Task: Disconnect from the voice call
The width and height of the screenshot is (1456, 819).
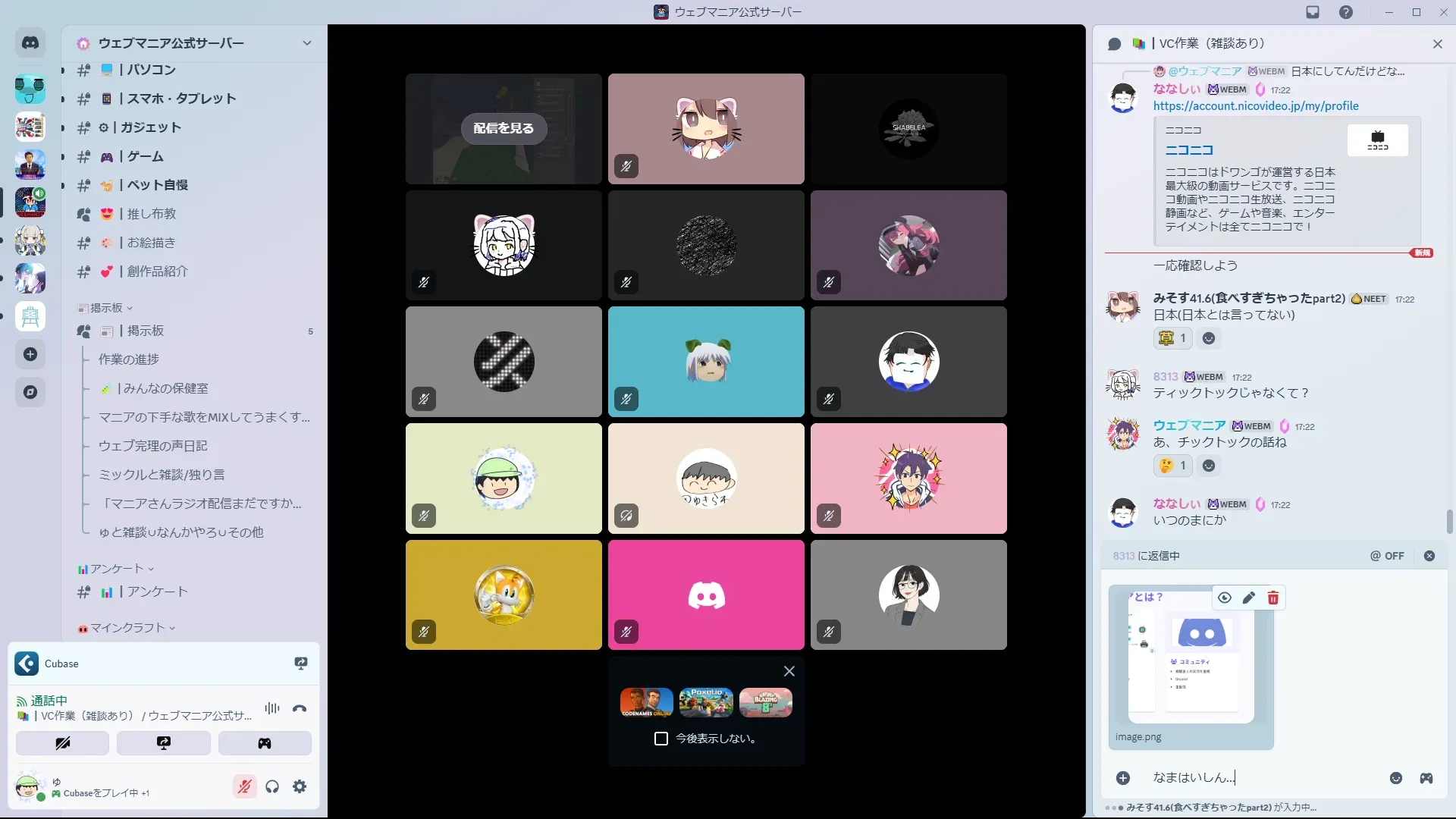Action: 300,708
